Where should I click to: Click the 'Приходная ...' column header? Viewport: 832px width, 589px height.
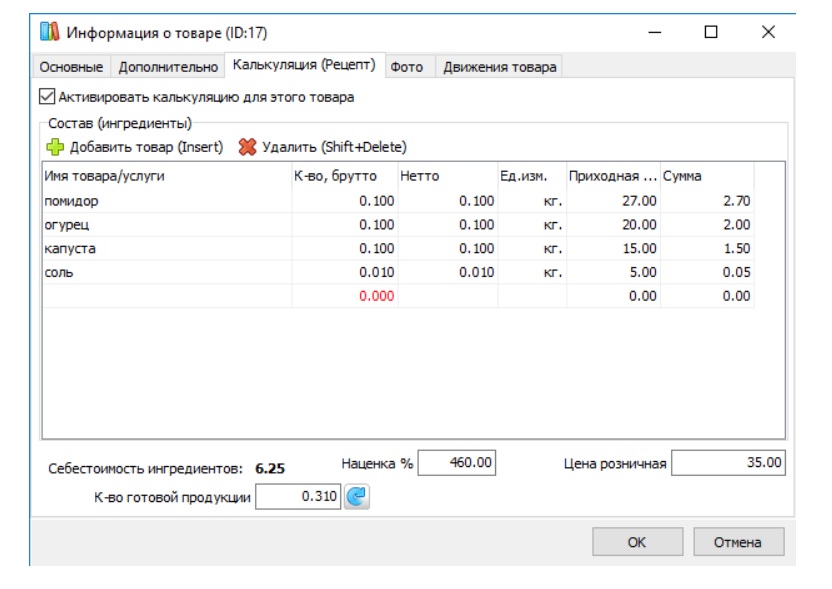pos(613,176)
